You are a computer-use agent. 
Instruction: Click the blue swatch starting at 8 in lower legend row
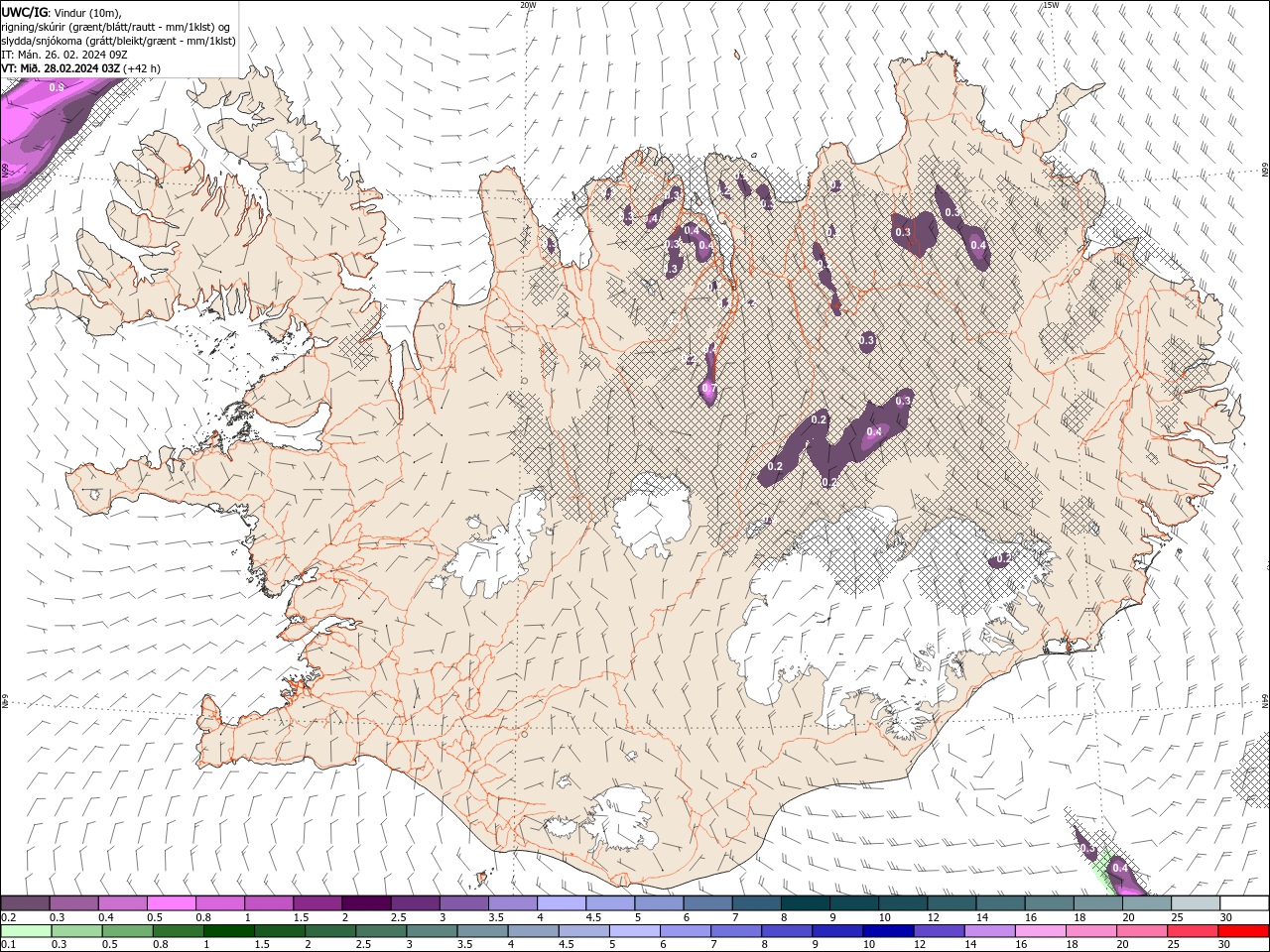[x=787, y=931]
